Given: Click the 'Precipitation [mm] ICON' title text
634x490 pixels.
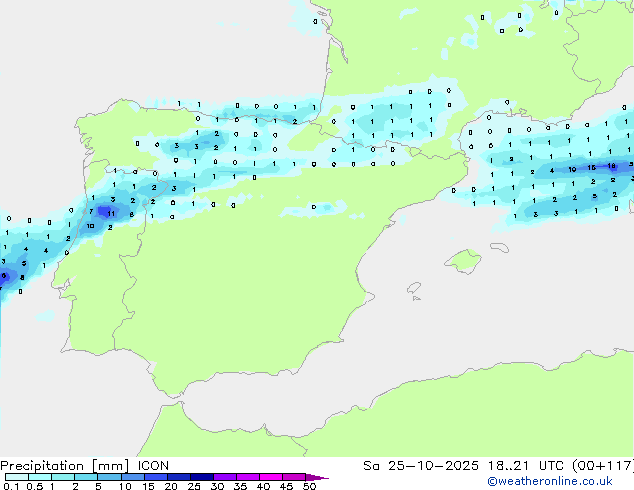Looking at the screenshot, I should (x=84, y=466).
